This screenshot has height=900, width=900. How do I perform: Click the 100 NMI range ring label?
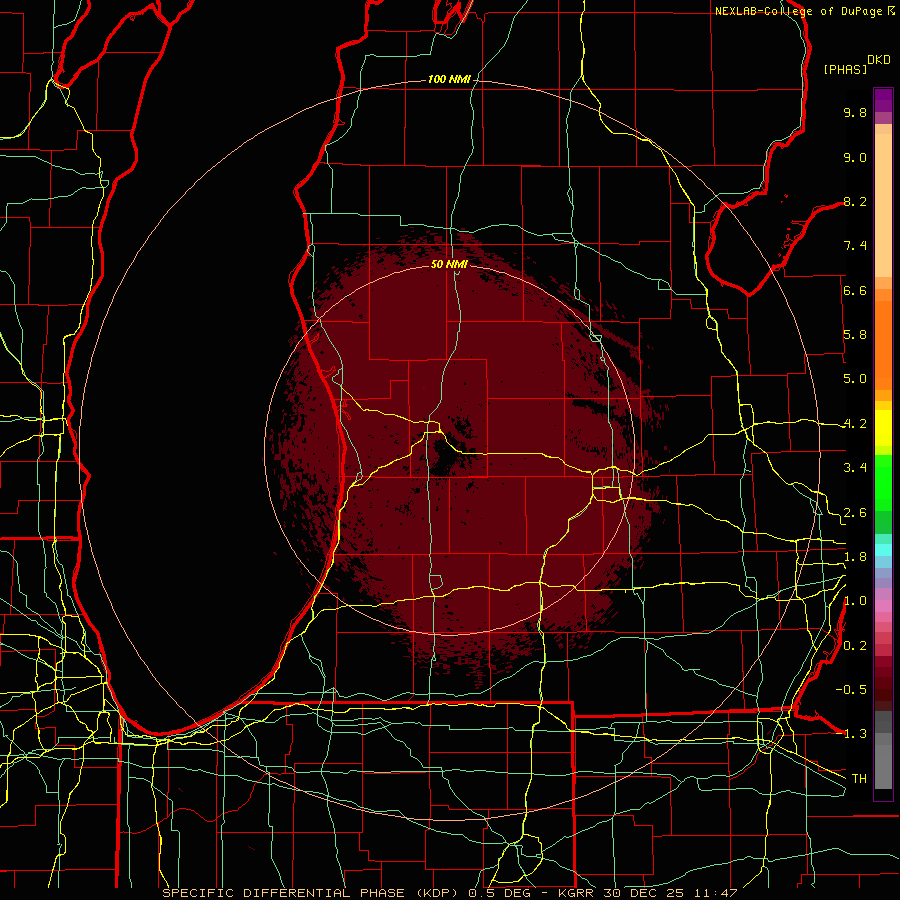[449, 79]
